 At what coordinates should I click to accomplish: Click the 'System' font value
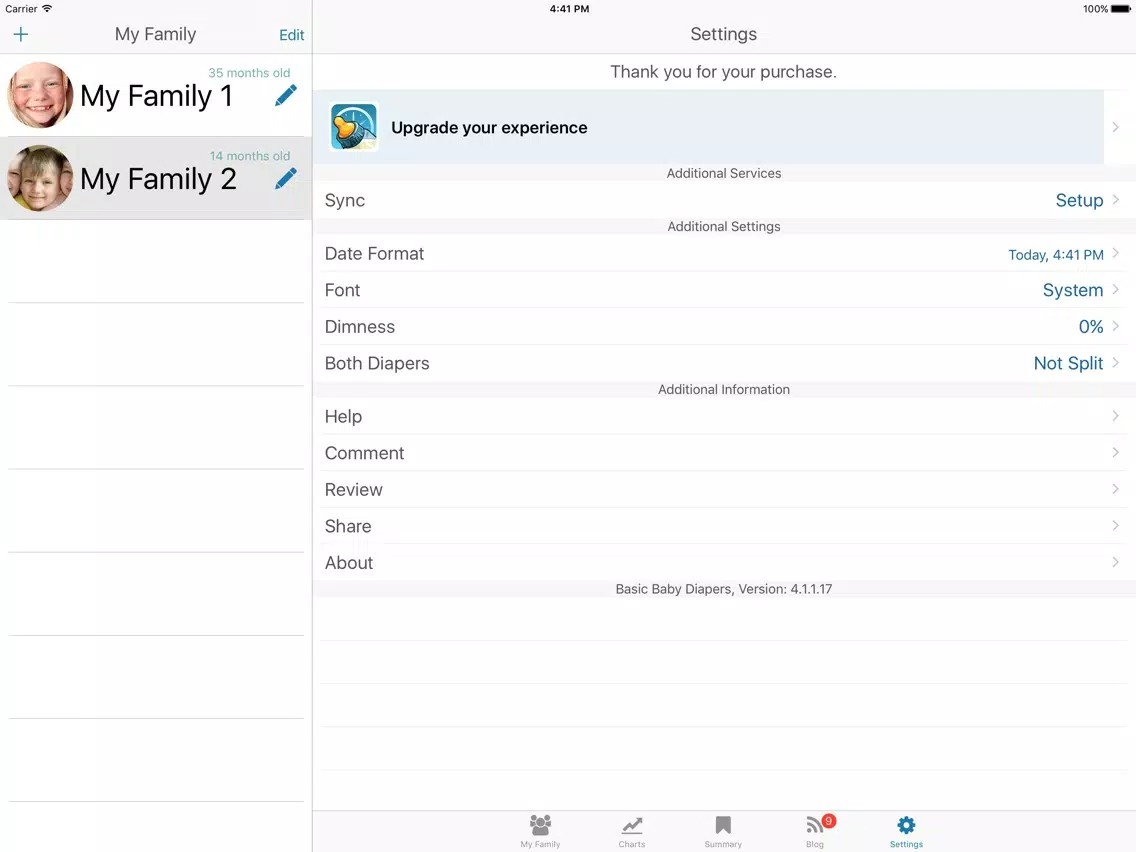tap(1072, 290)
